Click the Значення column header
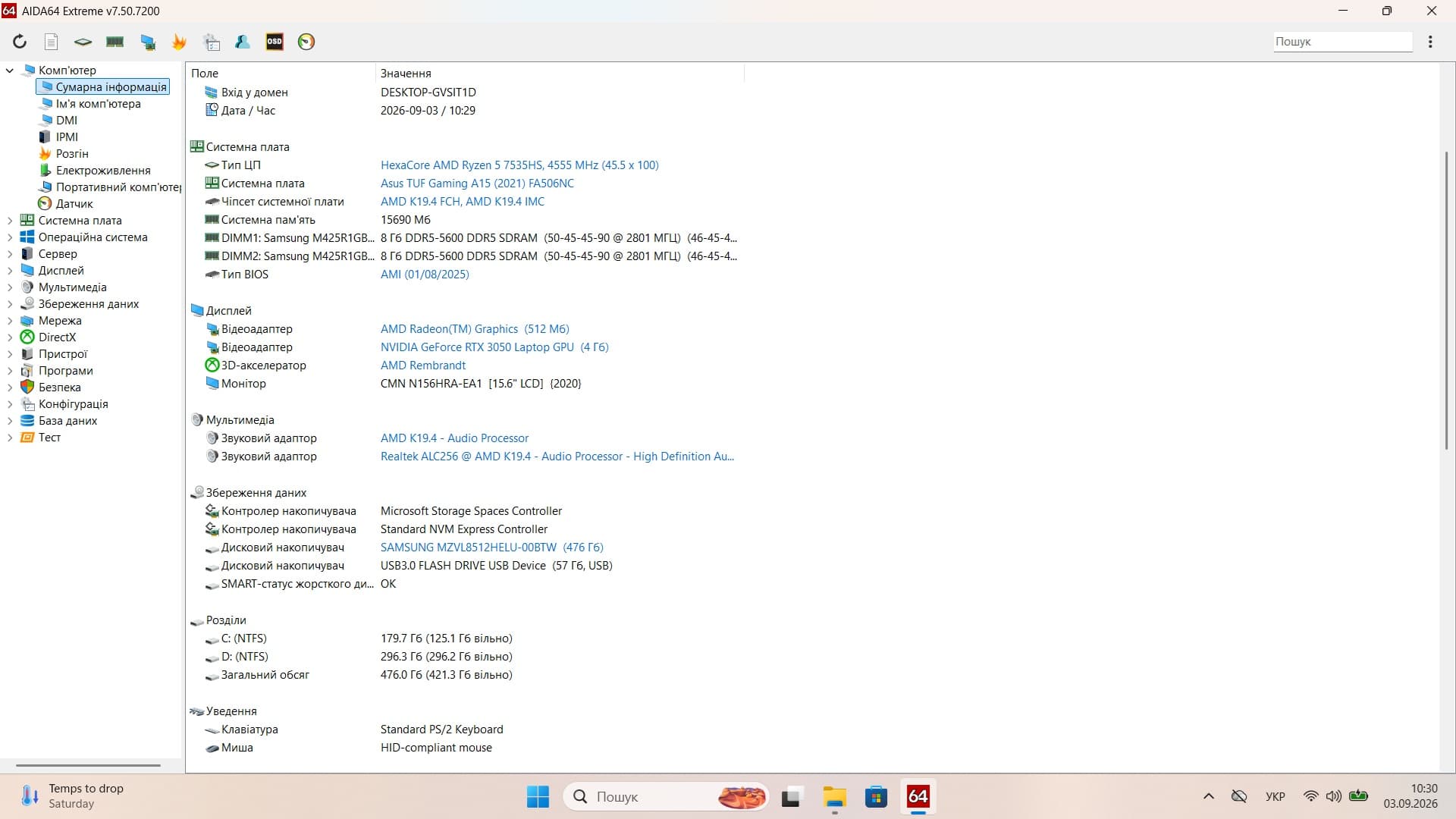Viewport: 1456px width, 819px height. coord(560,74)
